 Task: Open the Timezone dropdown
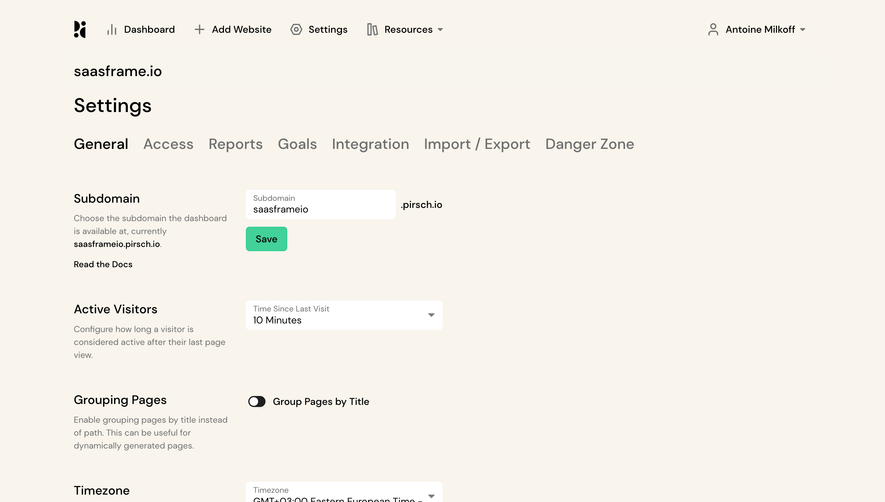[344, 492]
